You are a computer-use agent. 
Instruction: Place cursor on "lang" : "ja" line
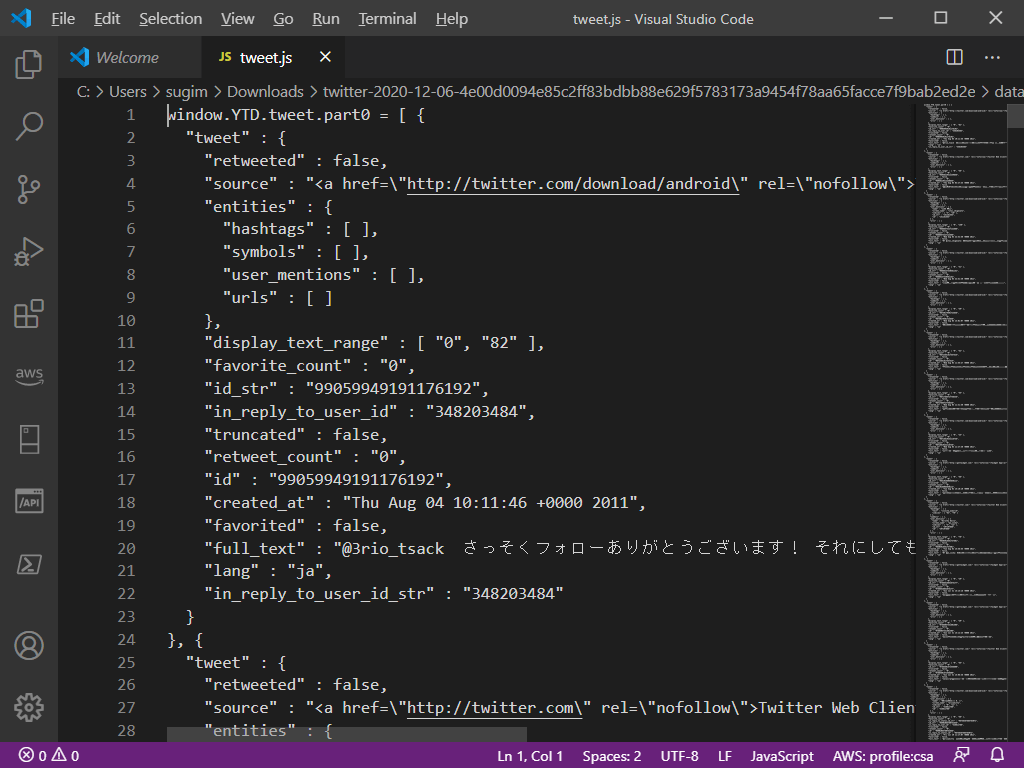click(268, 571)
